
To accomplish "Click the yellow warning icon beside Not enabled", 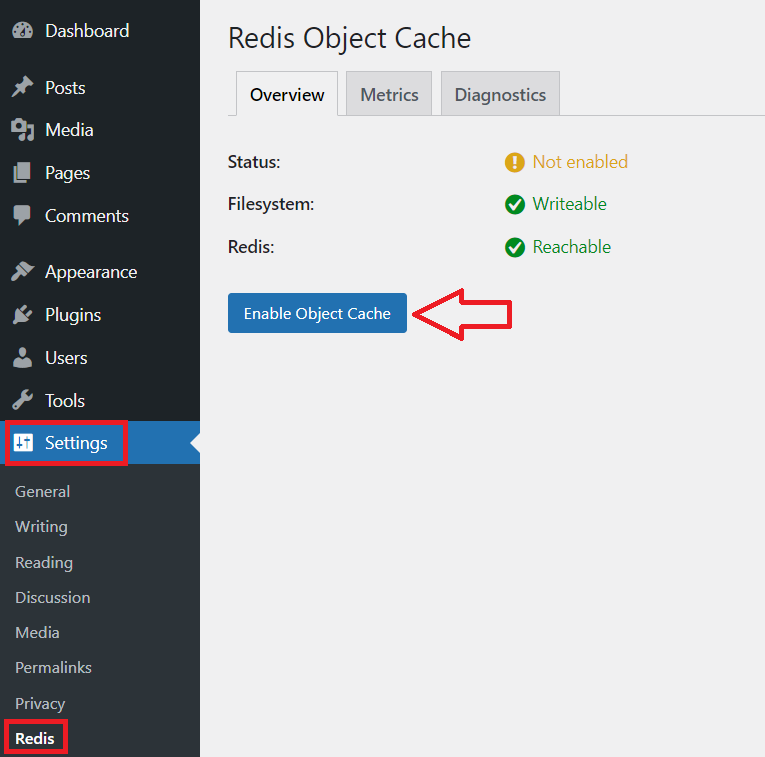I will [515, 162].
